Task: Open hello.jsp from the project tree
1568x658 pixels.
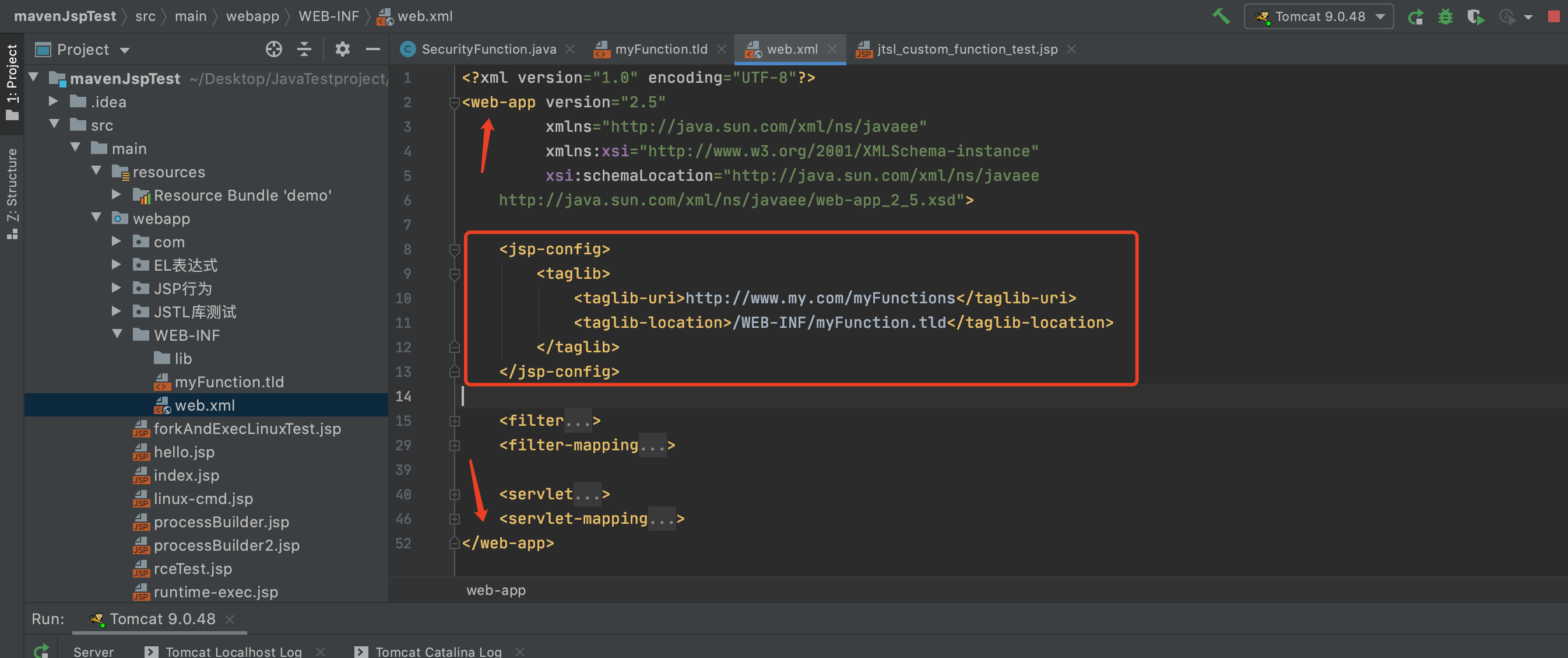Action: pyautogui.click(x=184, y=452)
